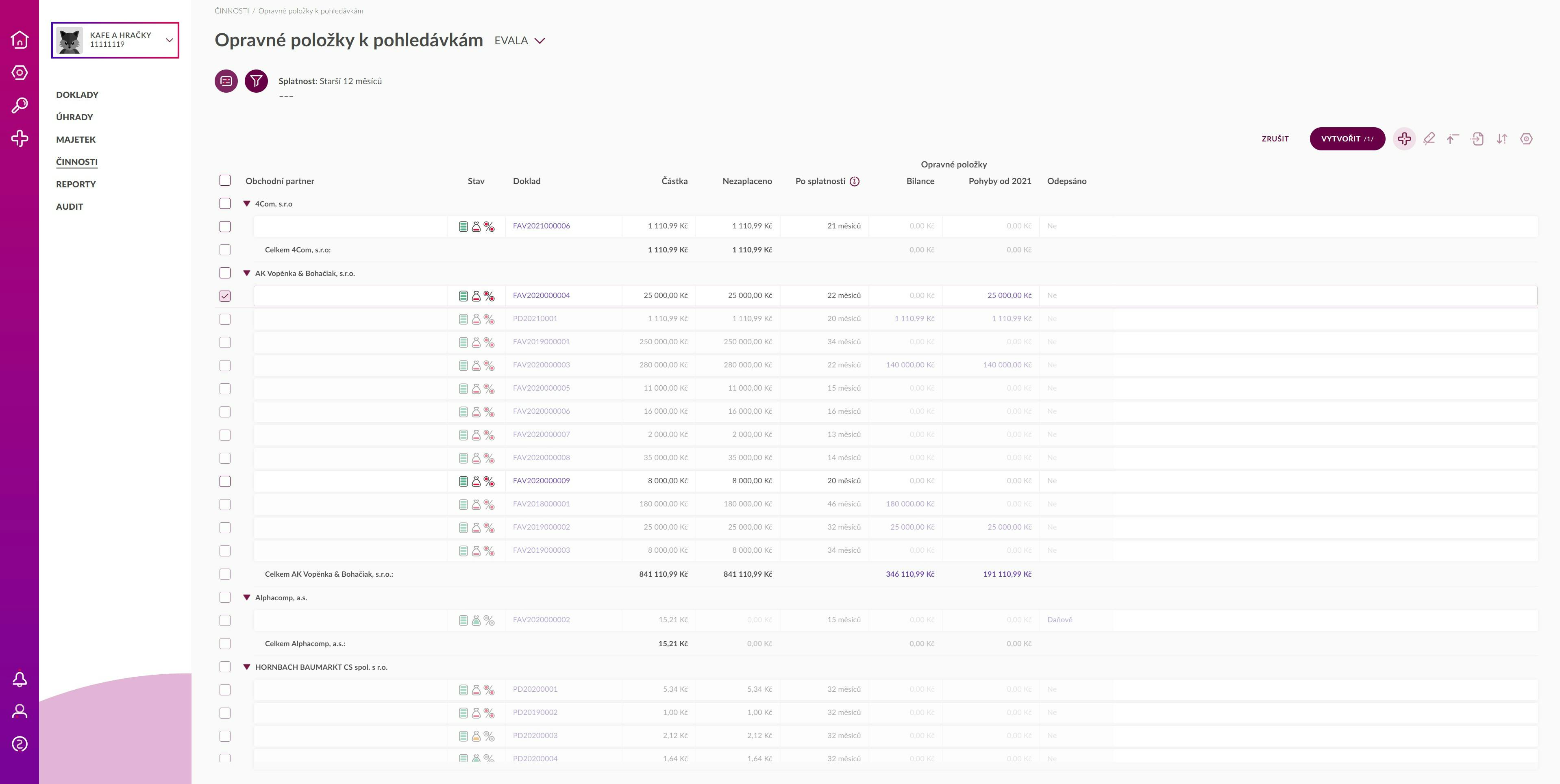The width and height of the screenshot is (1560, 784).
Task: Open the filter funnel button
Action: [x=256, y=81]
